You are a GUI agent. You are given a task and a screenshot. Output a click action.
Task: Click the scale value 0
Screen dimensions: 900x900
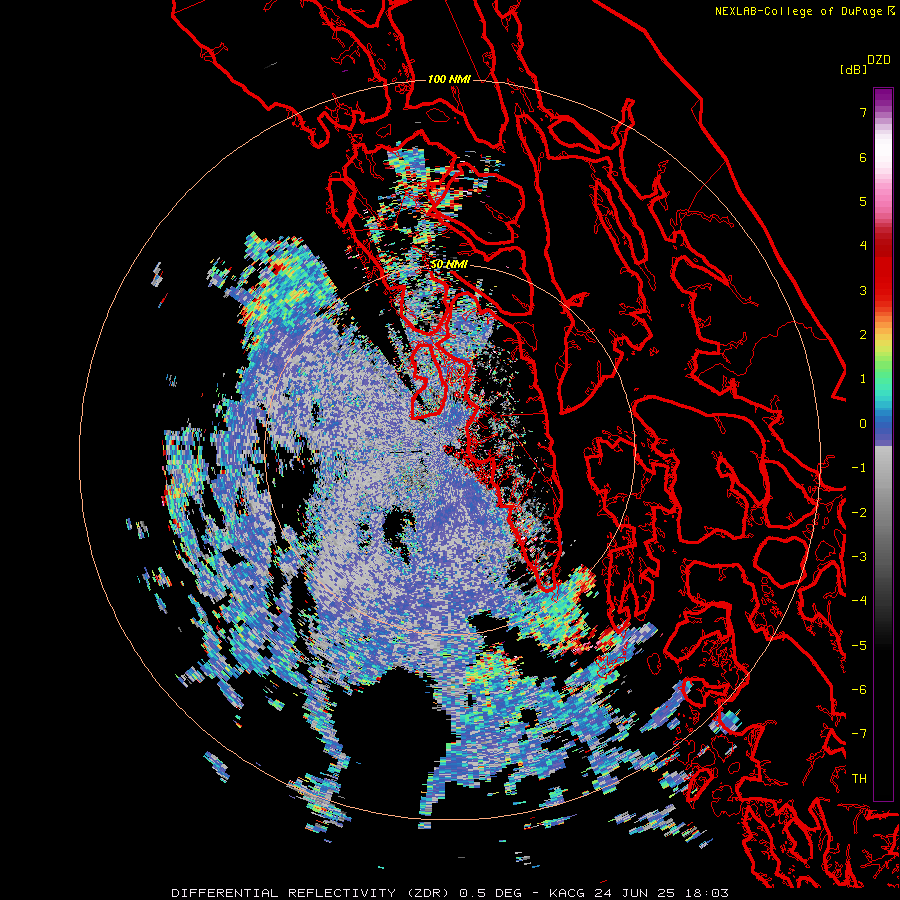pos(863,424)
